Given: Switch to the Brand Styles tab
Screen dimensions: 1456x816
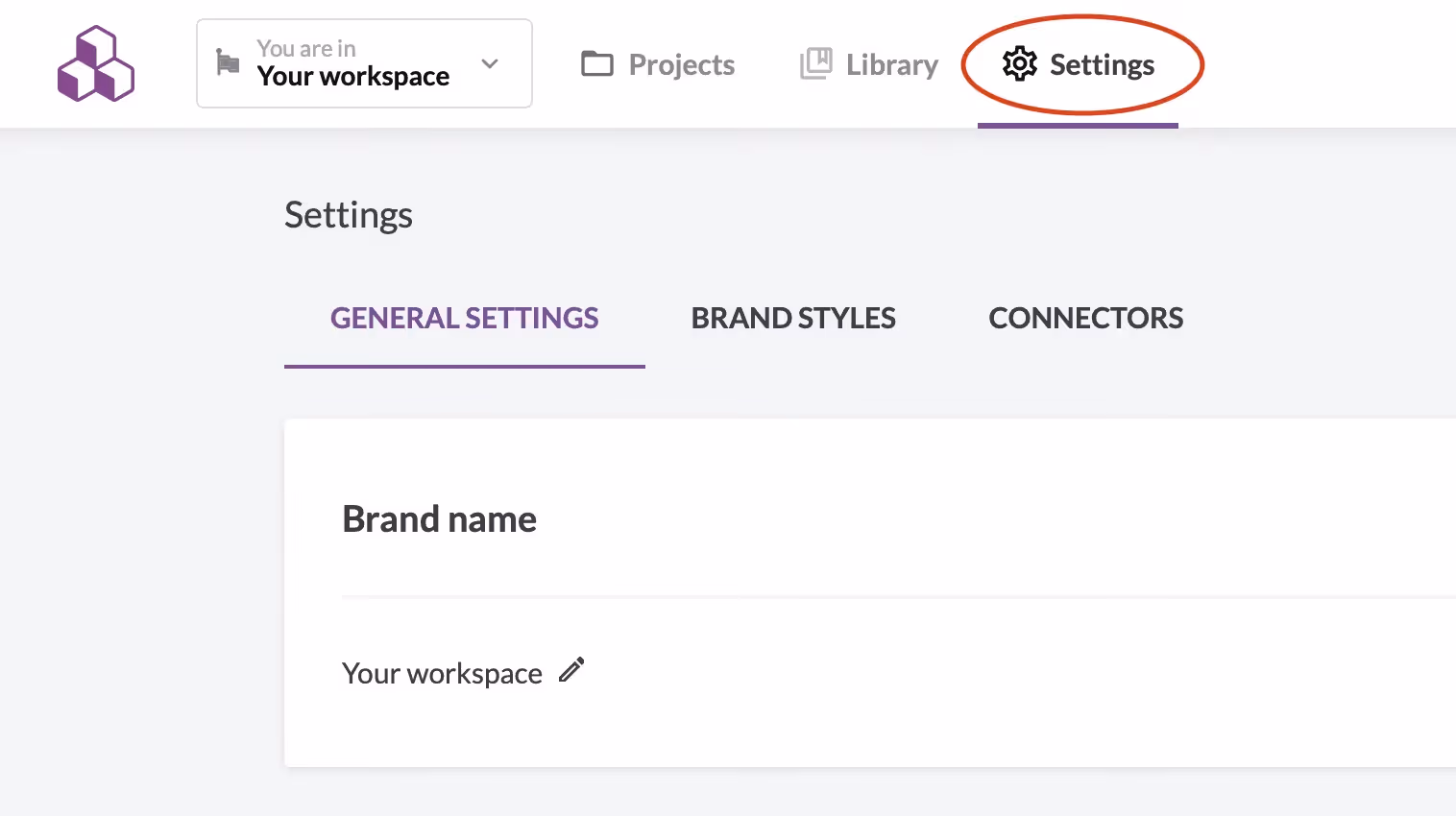Looking at the screenshot, I should (x=793, y=319).
